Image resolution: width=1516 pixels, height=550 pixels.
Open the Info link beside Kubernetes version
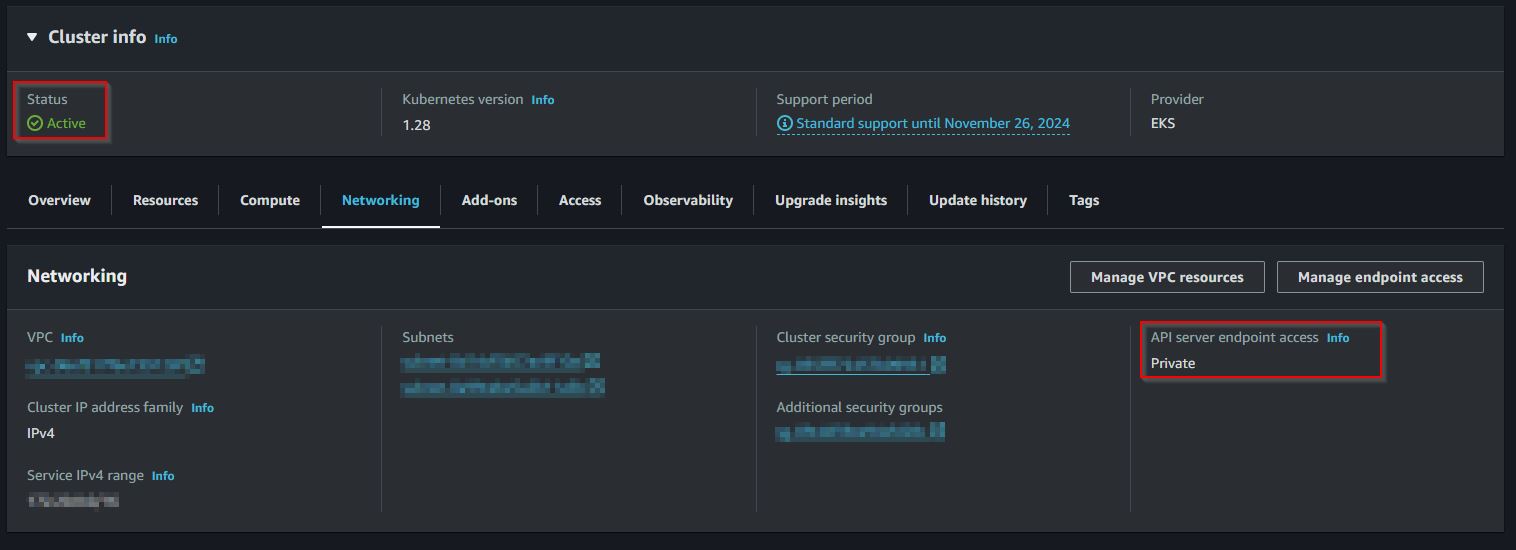(x=543, y=100)
